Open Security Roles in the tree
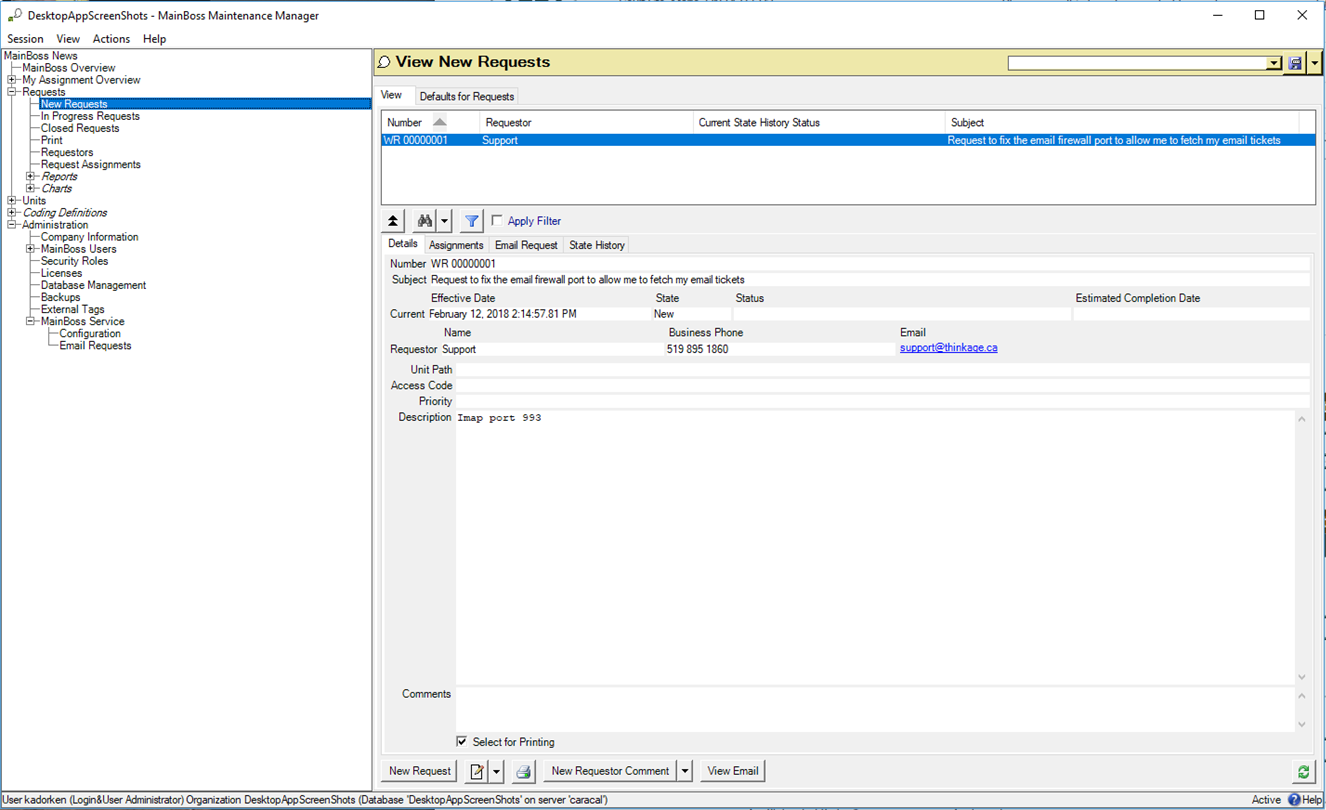Screen dimensions: 1326x810 [75, 261]
